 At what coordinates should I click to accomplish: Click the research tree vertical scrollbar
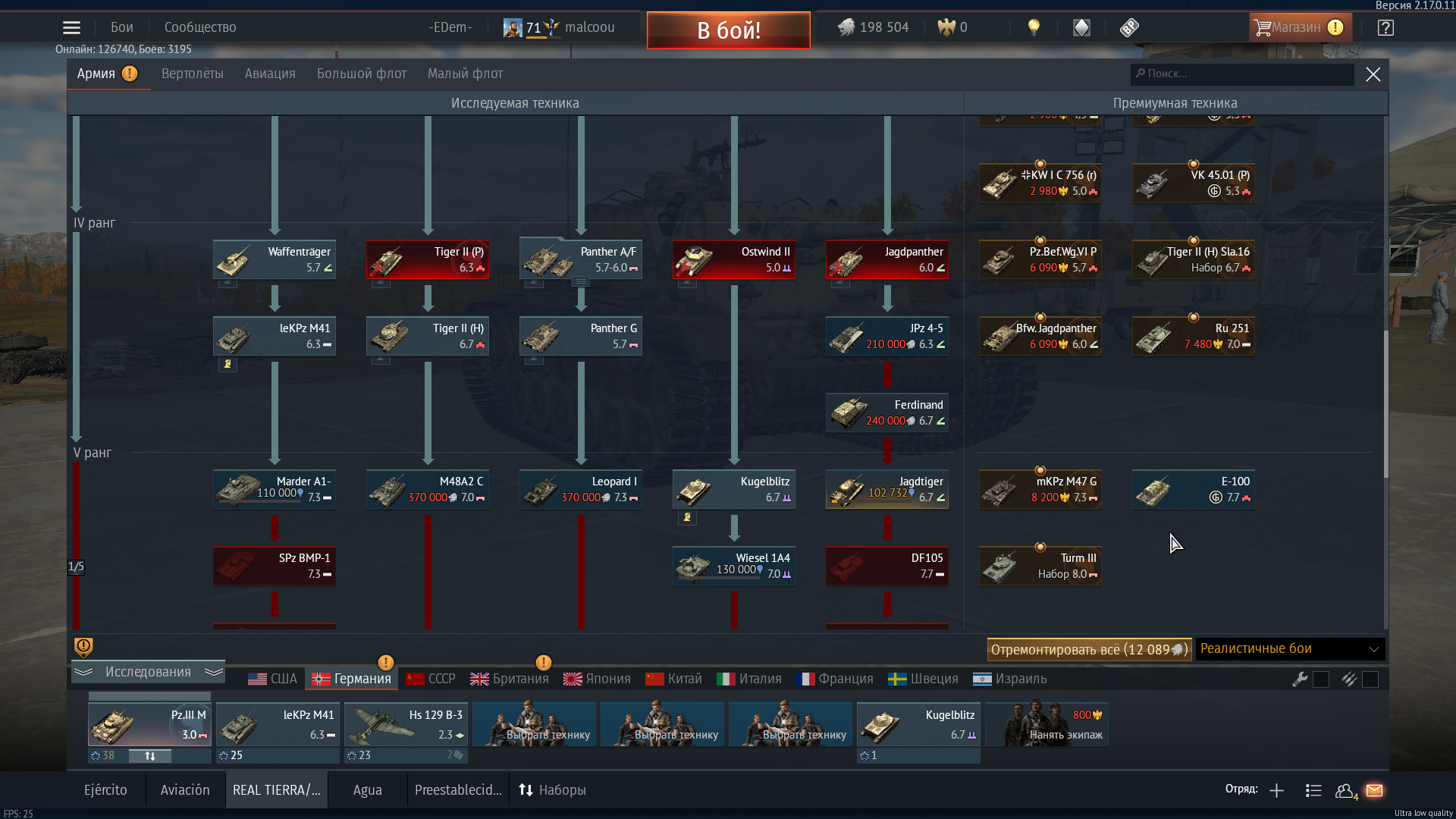1385,403
